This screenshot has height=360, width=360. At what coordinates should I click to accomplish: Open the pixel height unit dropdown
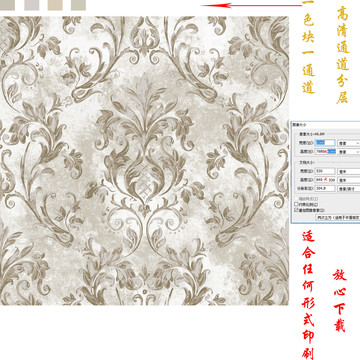[349, 152]
